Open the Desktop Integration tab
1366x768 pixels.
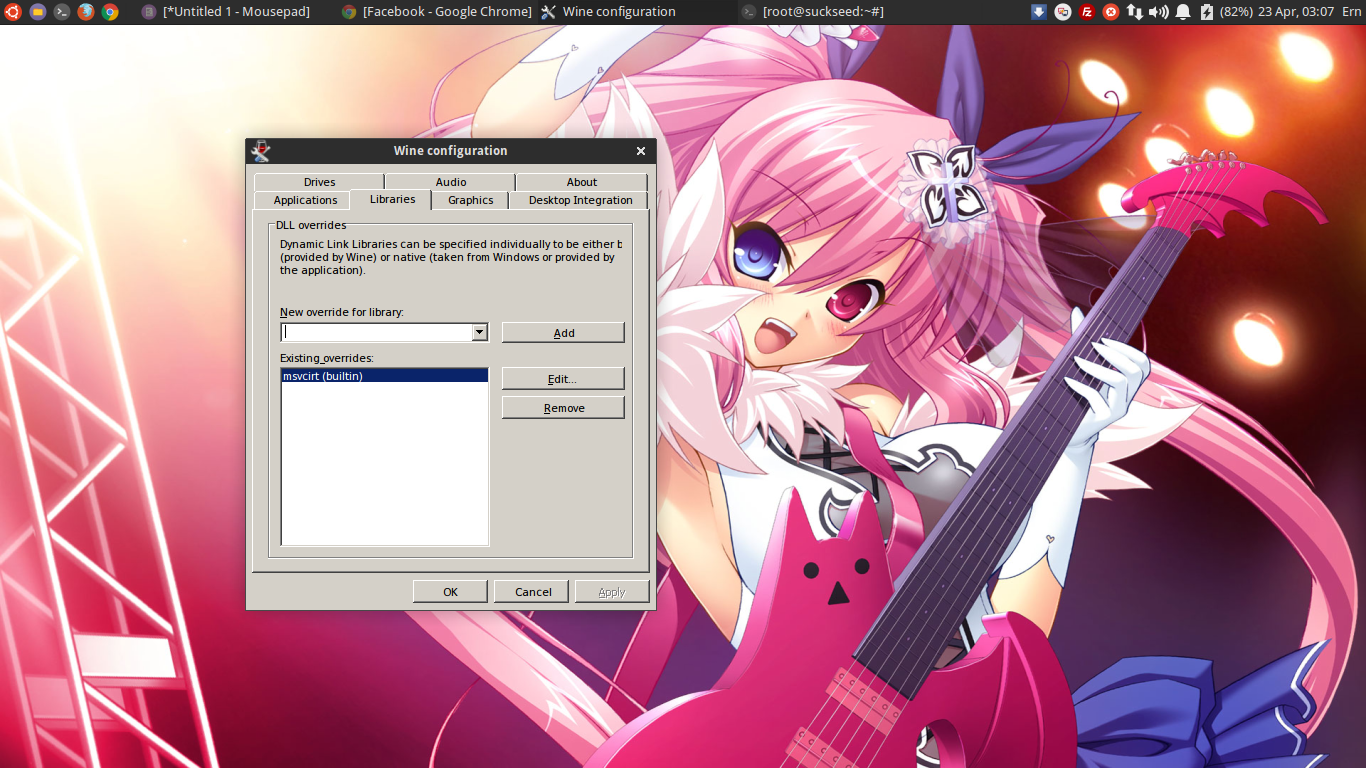(580, 200)
